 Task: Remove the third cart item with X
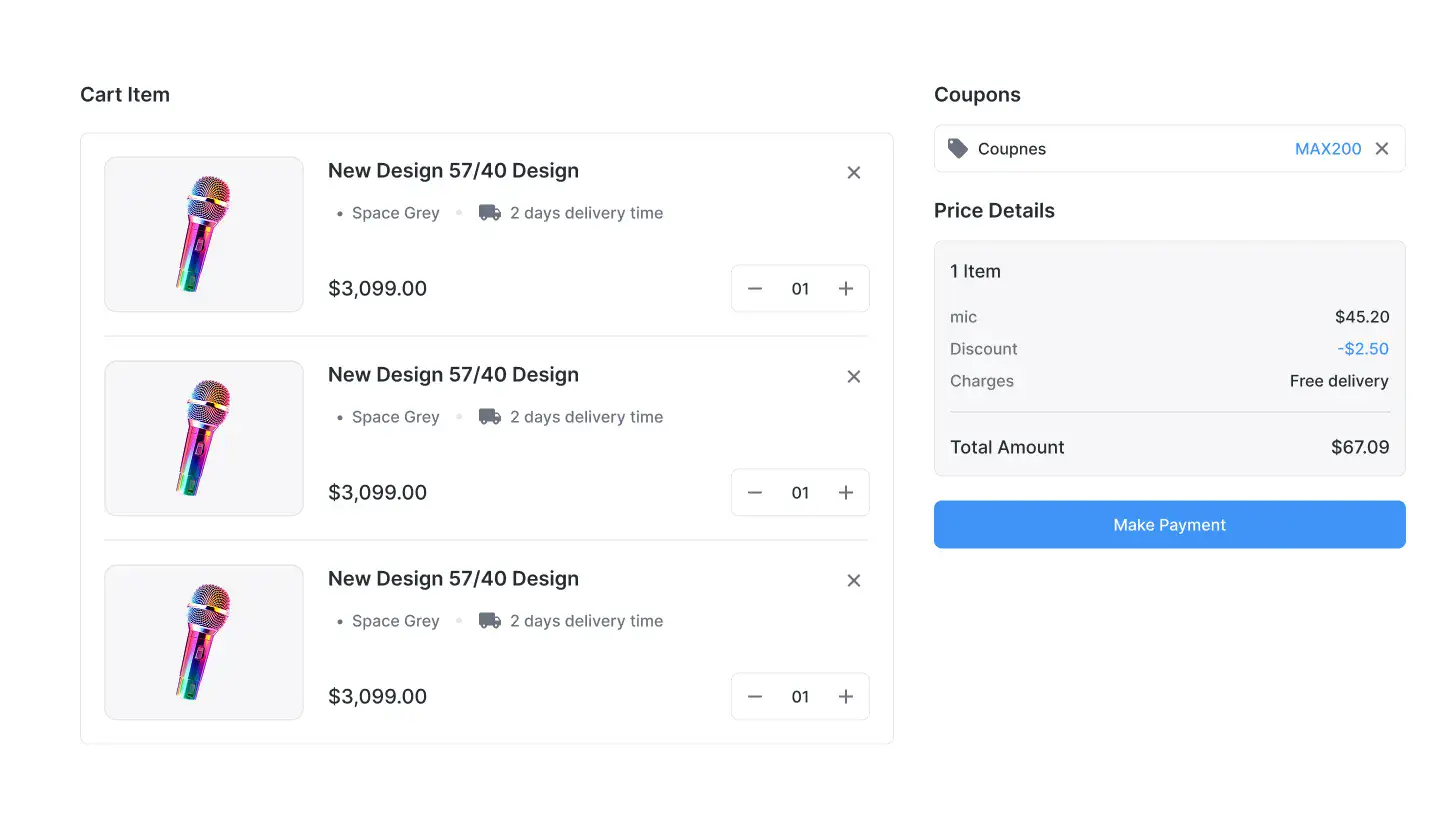[x=854, y=581]
